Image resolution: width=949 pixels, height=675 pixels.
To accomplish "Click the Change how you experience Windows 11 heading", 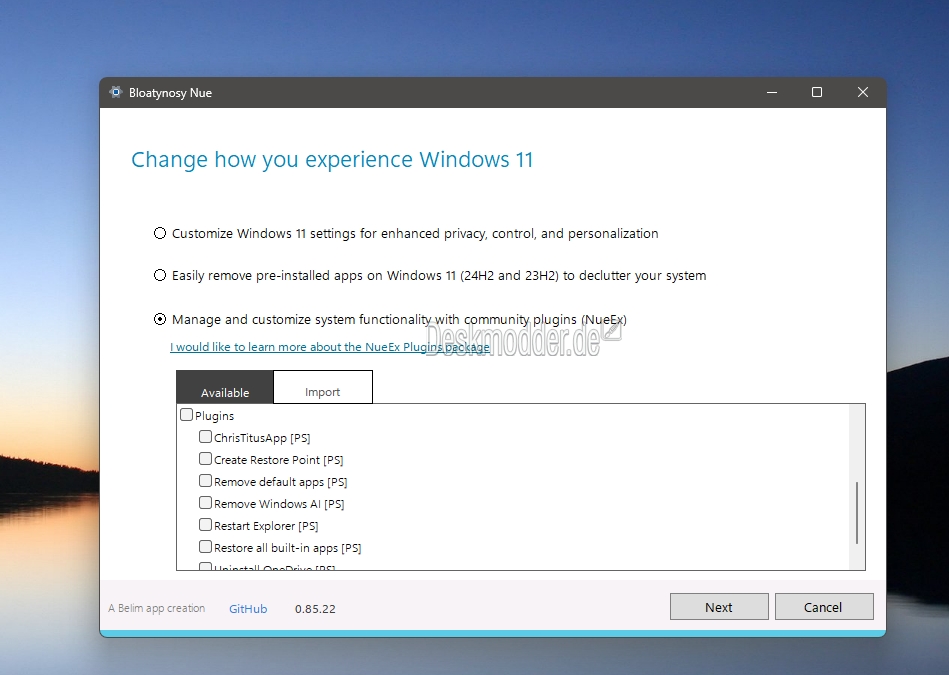I will [x=332, y=160].
